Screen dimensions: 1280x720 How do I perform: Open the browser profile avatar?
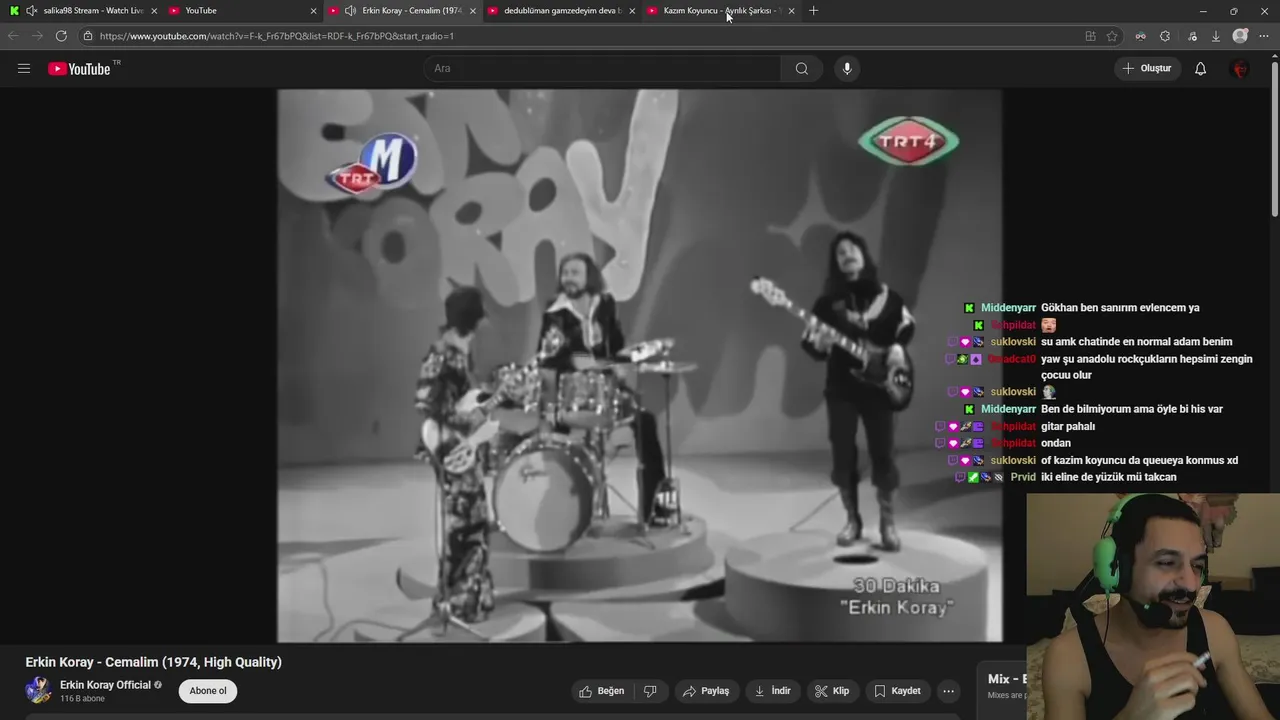1241,36
